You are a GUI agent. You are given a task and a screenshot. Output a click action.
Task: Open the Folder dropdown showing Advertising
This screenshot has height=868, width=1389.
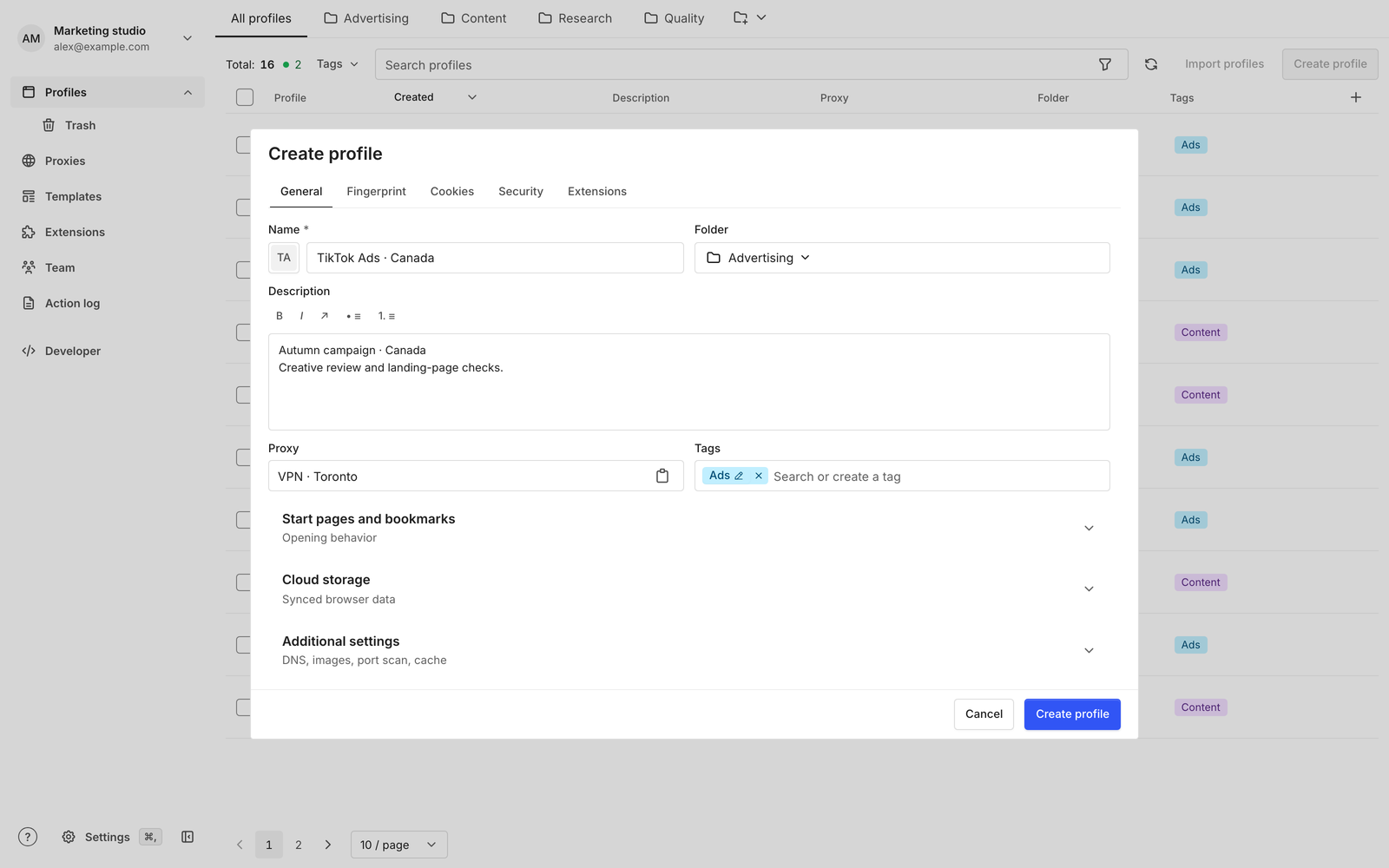[x=902, y=258]
